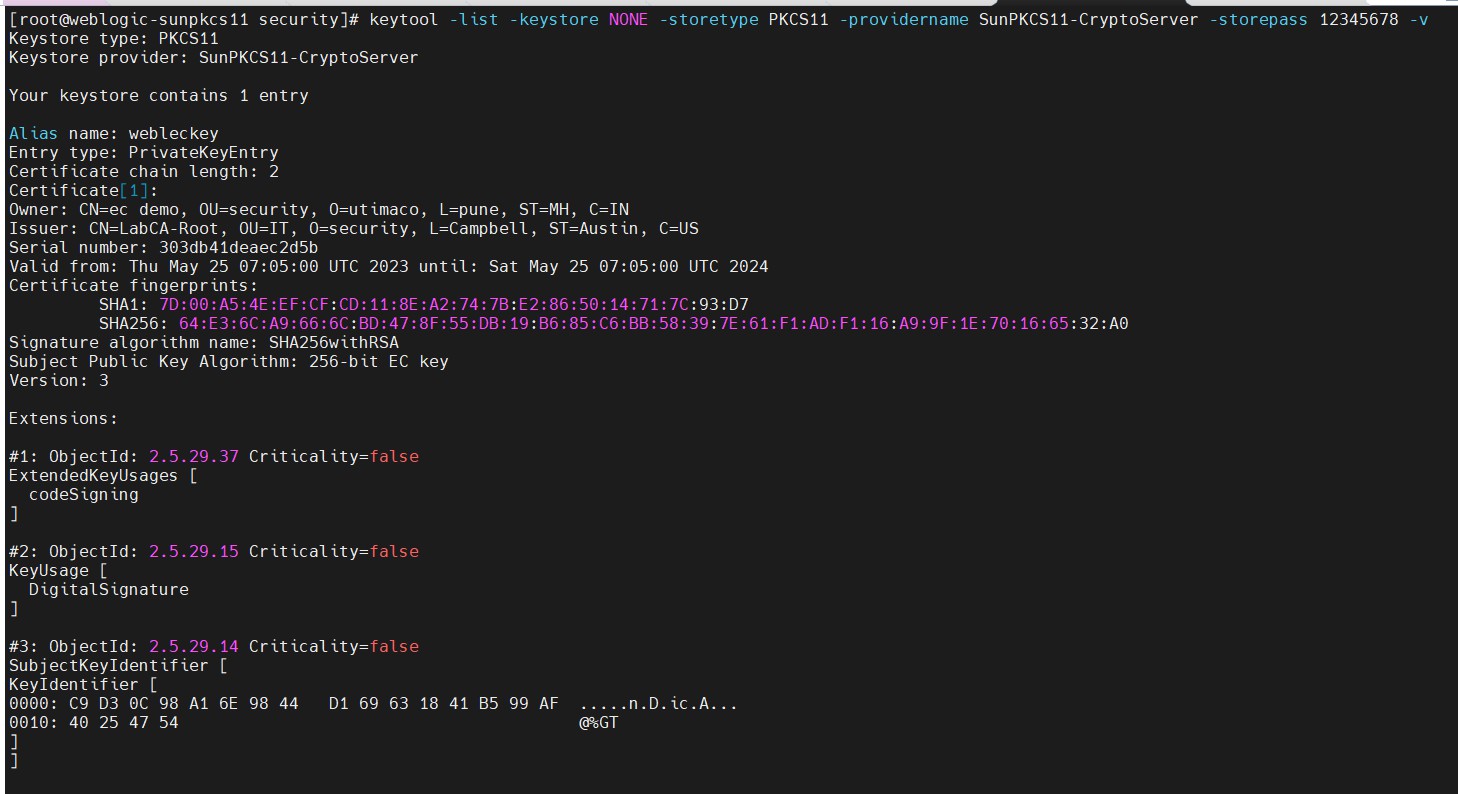Click the SHA1 fingerprint value
This screenshot has height=794, width=1458.
pos(453,305)
